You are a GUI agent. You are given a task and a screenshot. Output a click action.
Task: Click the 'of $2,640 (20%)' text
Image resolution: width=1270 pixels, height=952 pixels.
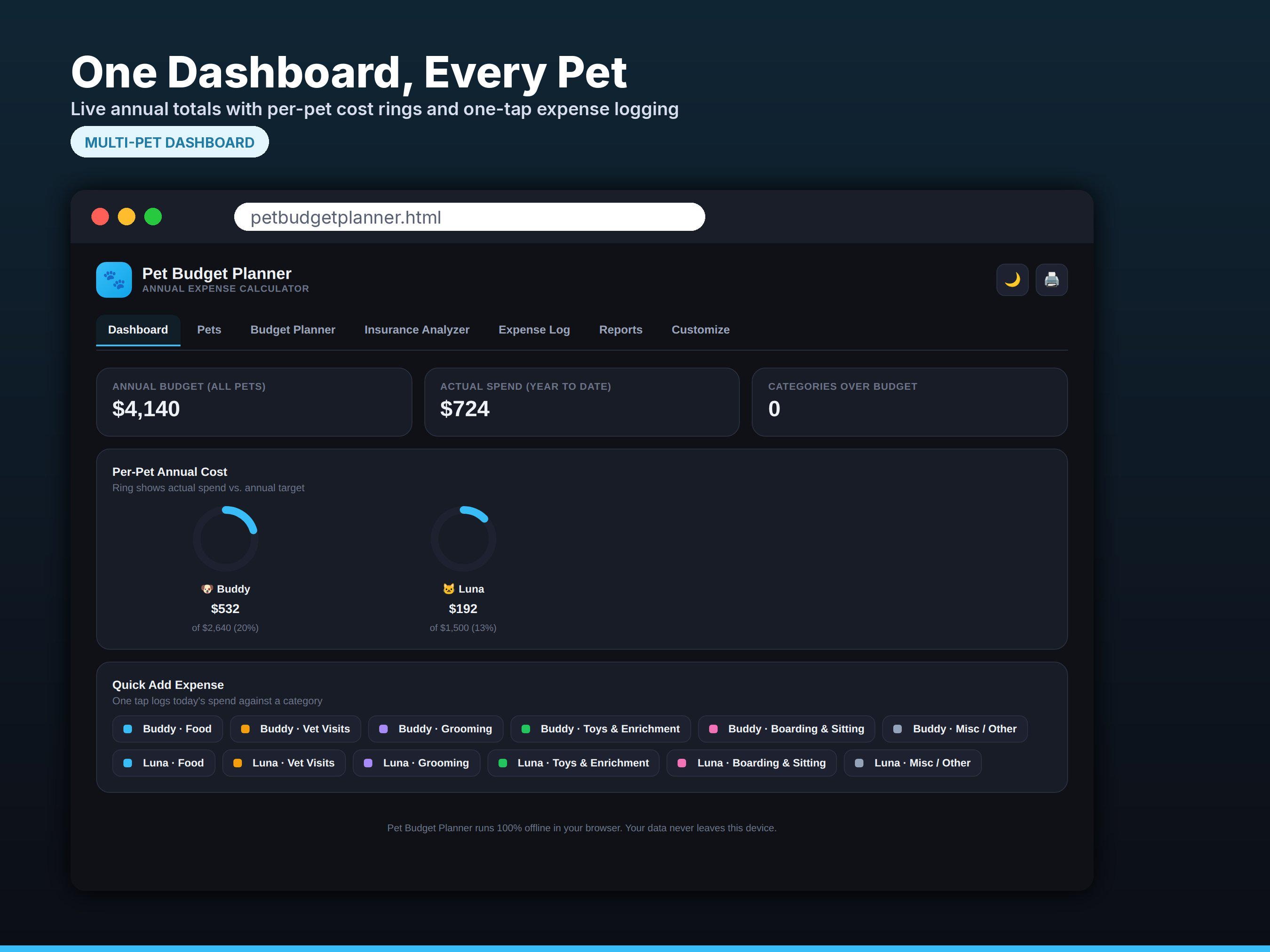pyautogui.click(x=225, y=628)
